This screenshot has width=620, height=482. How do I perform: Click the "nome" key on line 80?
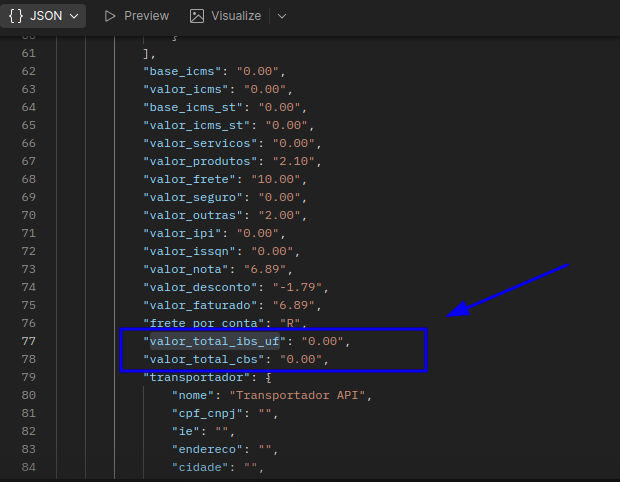pos(193,395)
